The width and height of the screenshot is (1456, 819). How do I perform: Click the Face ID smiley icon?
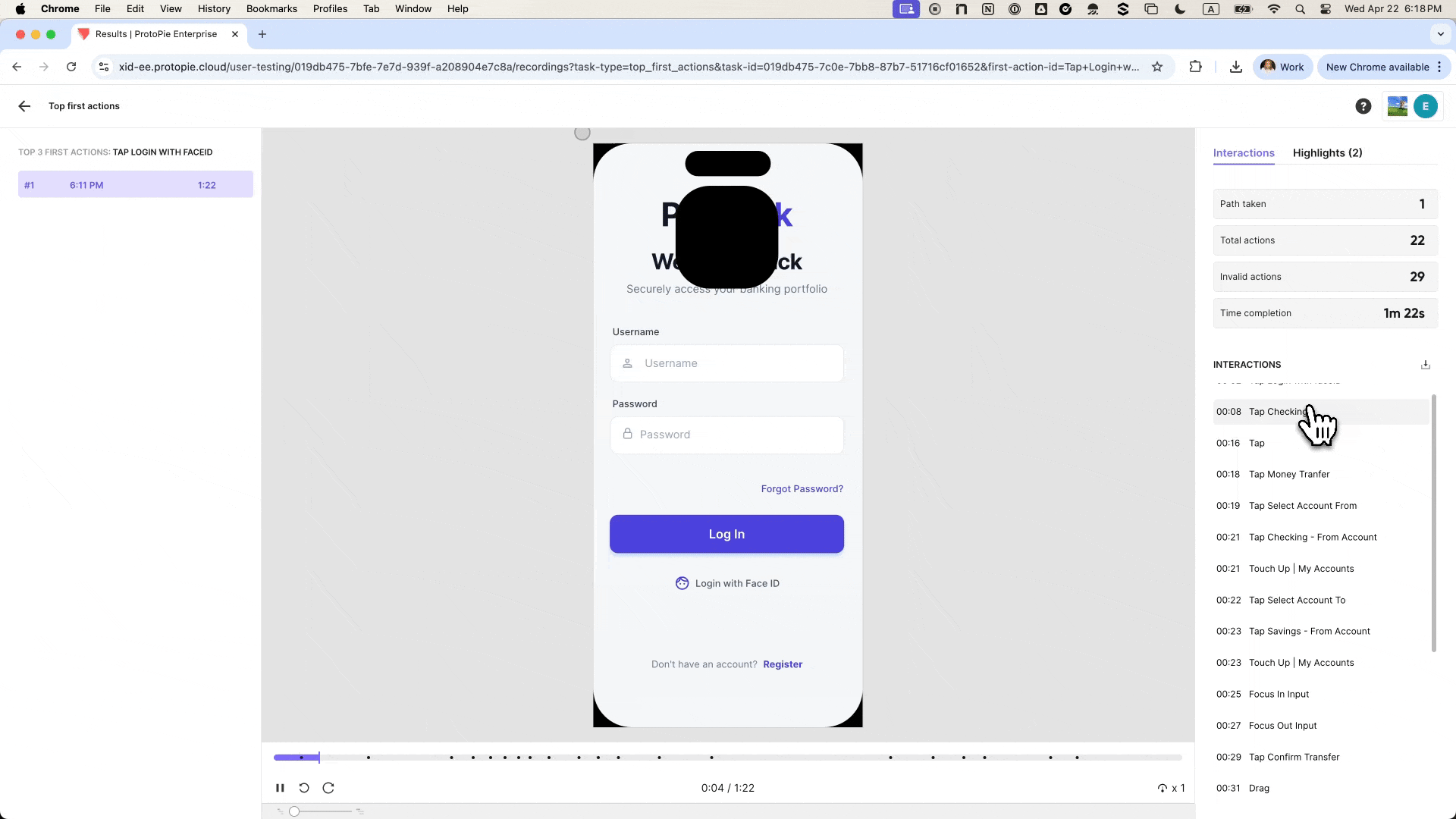pyautogui.click(x=682, y=583)
